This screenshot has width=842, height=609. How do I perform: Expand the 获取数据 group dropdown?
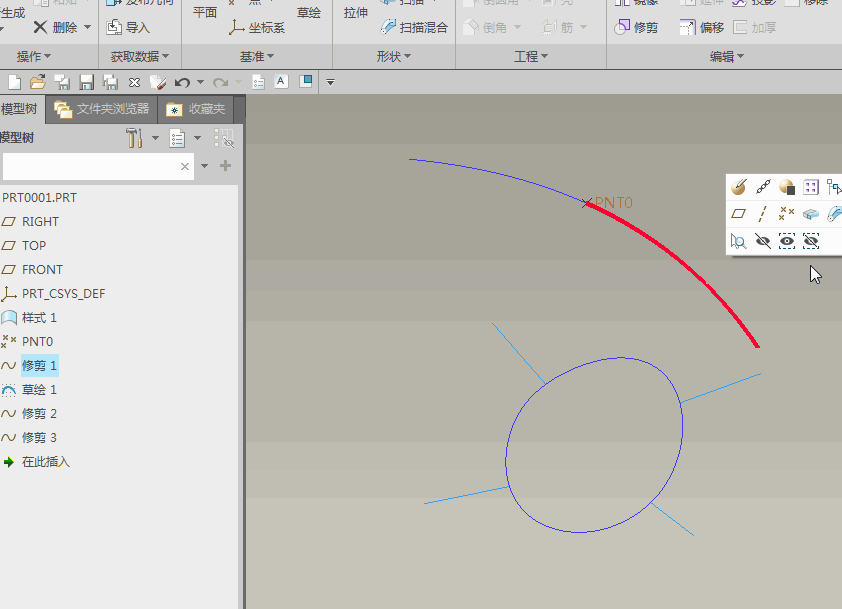[x=140, y=56]
